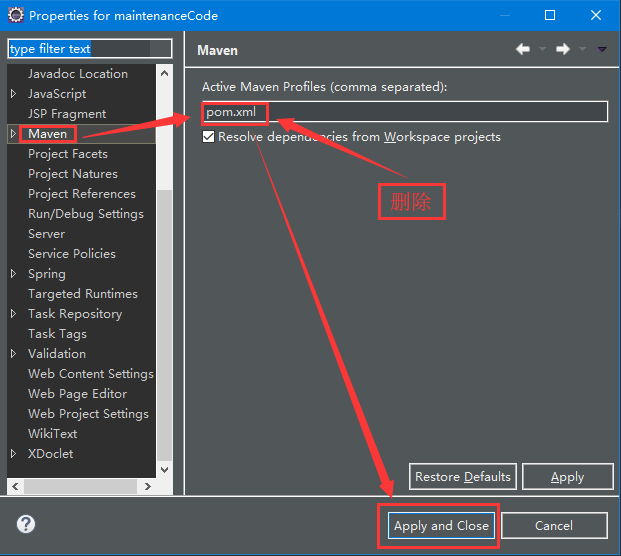
Task: Expand the JavaScript tree node
Action: tap(13, 93)
